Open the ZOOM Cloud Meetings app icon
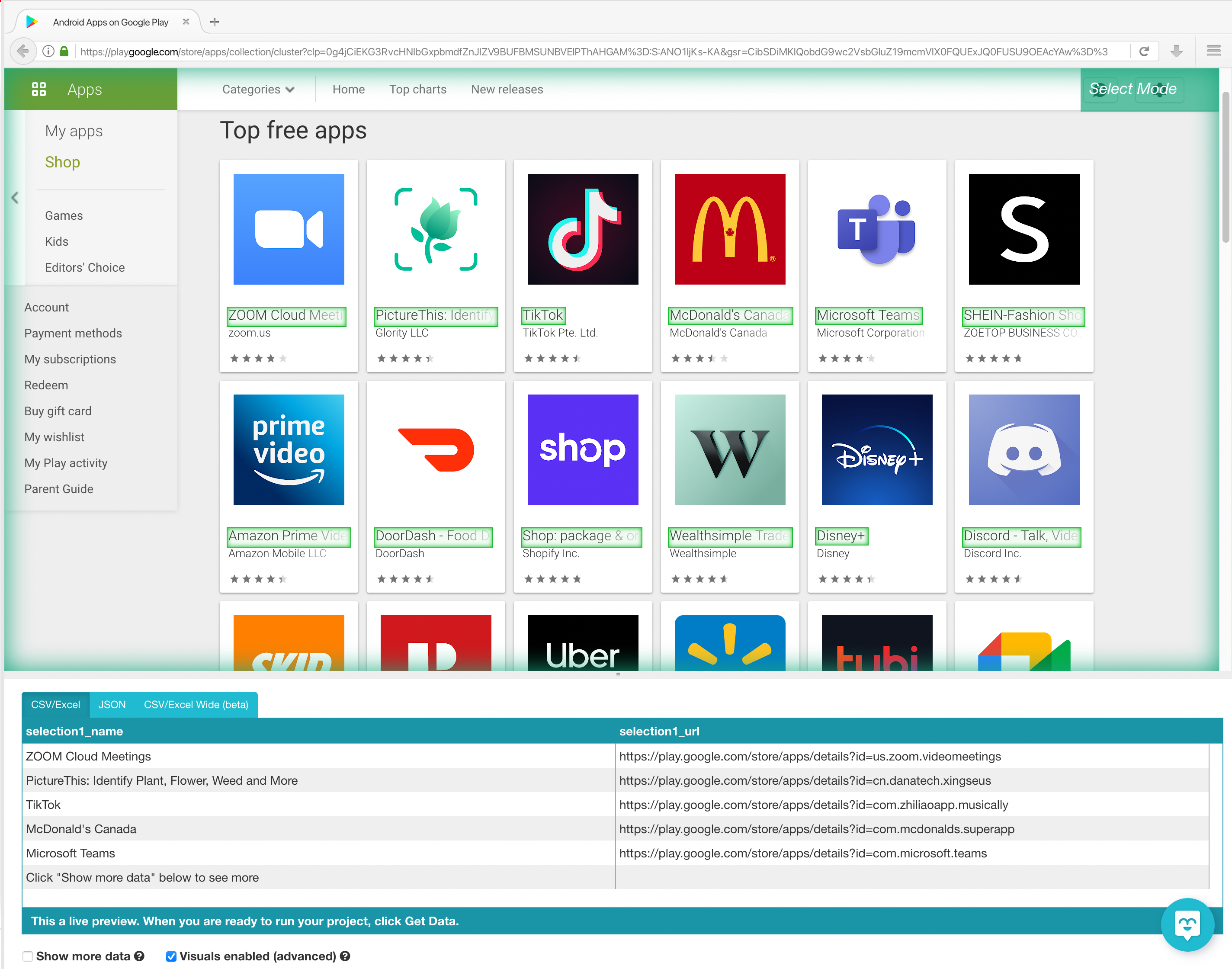The image size is (1232, 969). tap(289, 229)
